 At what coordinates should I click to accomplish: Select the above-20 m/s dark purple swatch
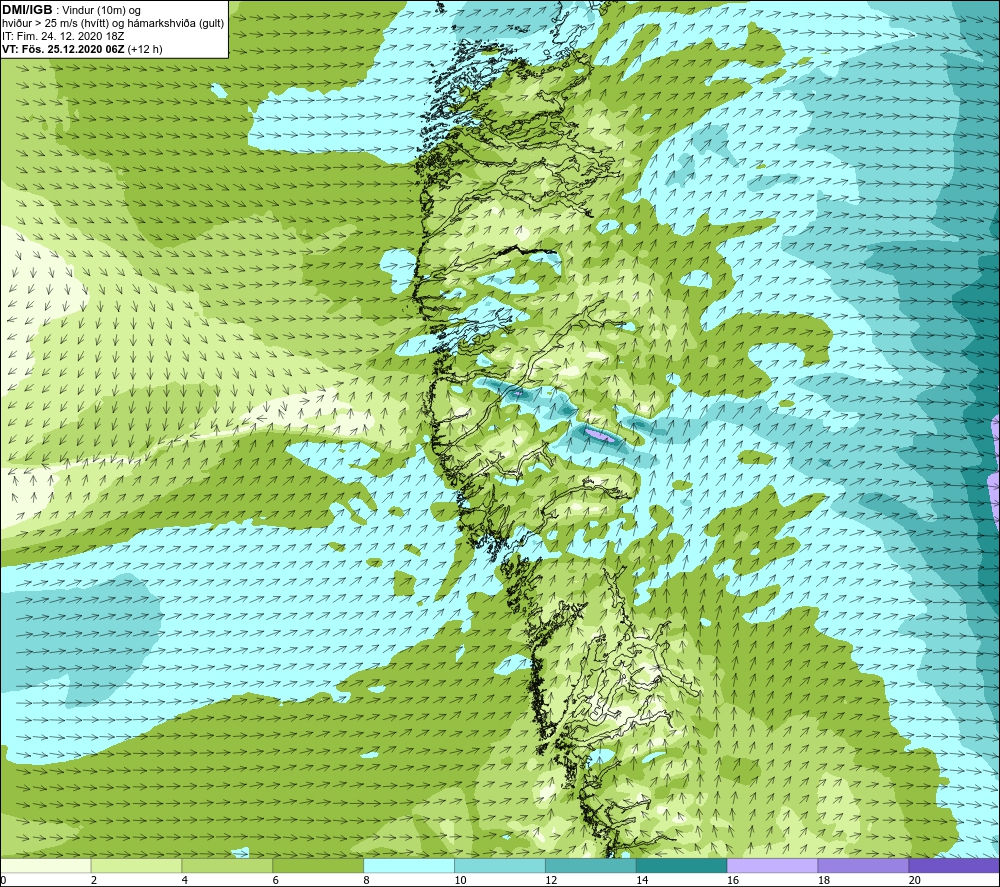pyautogui.click(x=954, y=866)
